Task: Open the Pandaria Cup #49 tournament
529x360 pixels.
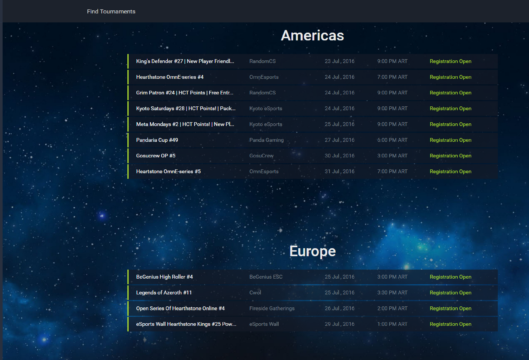Action: pyautogui.click(x=157, y=140)
